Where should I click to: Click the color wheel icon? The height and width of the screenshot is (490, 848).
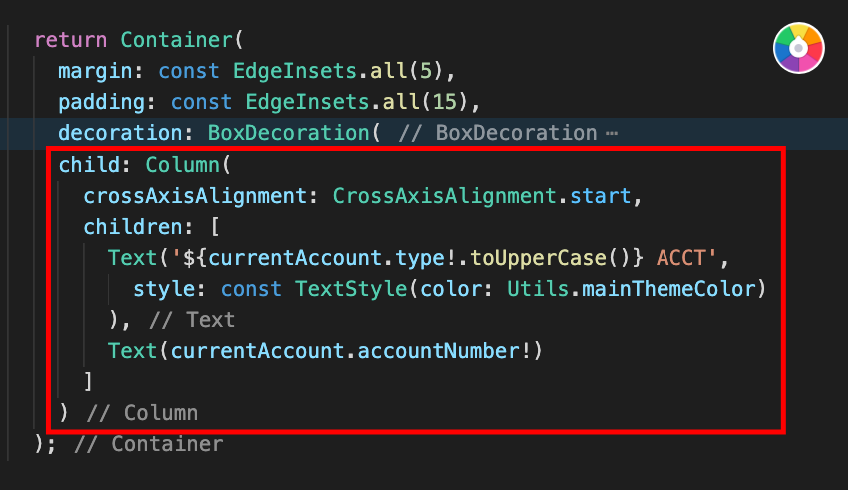tap(798, 48)
